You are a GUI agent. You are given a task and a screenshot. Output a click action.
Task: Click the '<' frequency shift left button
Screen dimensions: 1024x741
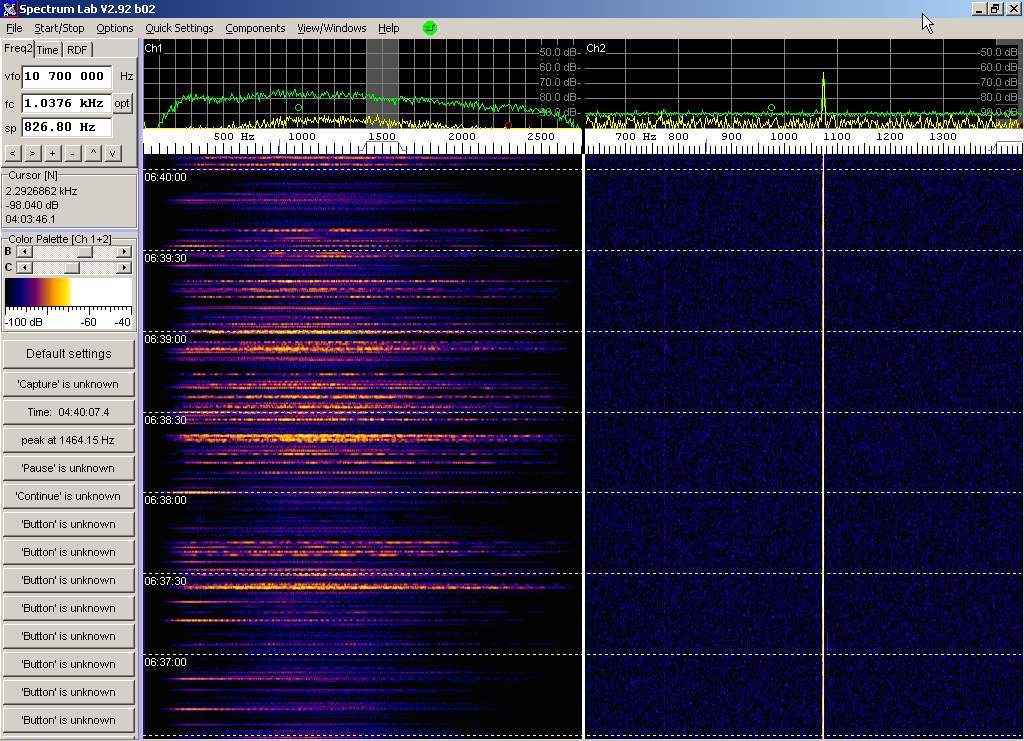pos(12,153)
